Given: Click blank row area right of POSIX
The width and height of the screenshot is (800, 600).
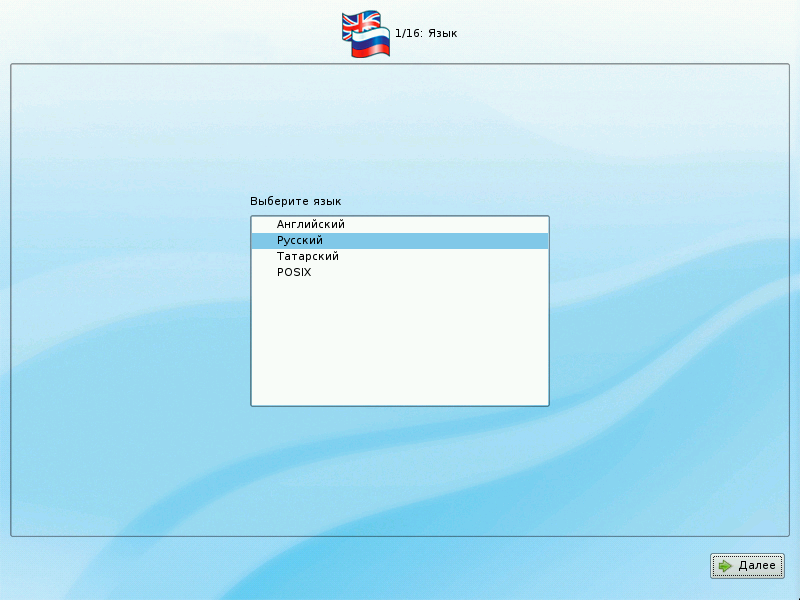Looking at the screenshot, I should coord(450,273).
